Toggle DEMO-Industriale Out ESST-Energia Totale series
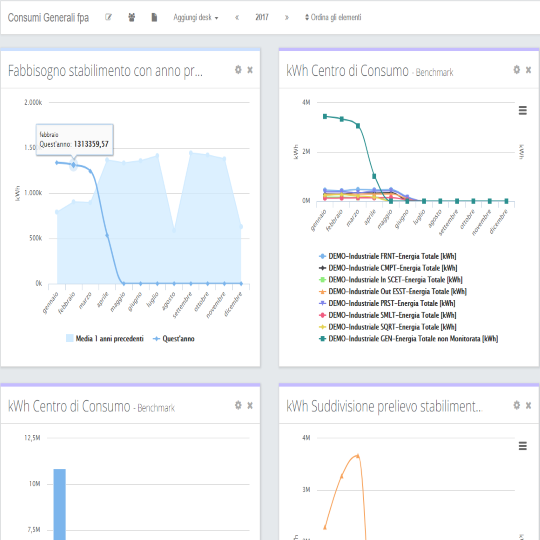 [393, 291]
